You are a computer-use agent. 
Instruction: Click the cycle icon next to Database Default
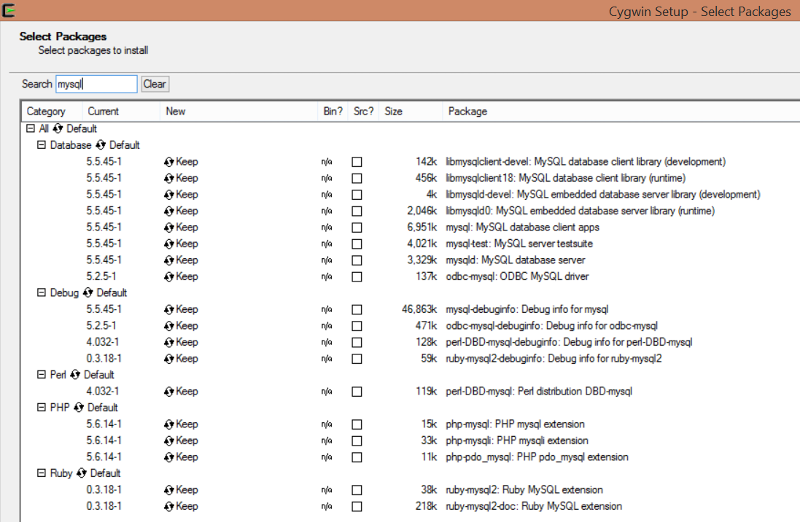(100, 145)
